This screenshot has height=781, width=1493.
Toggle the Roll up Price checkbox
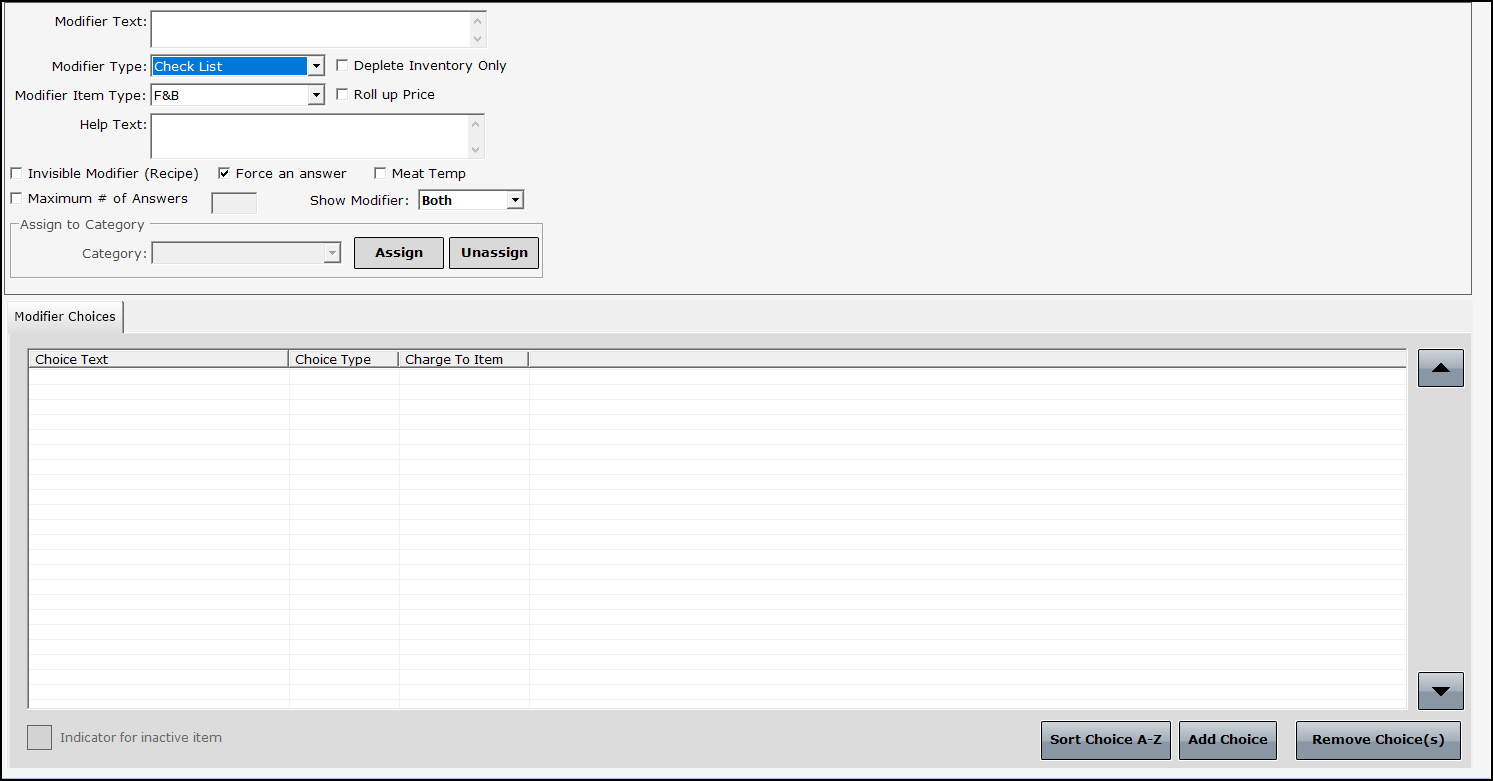pos(342,95)
